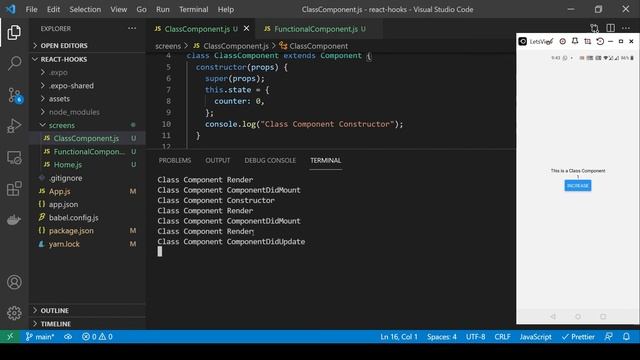Click the feedback icon in status bar

609,337
